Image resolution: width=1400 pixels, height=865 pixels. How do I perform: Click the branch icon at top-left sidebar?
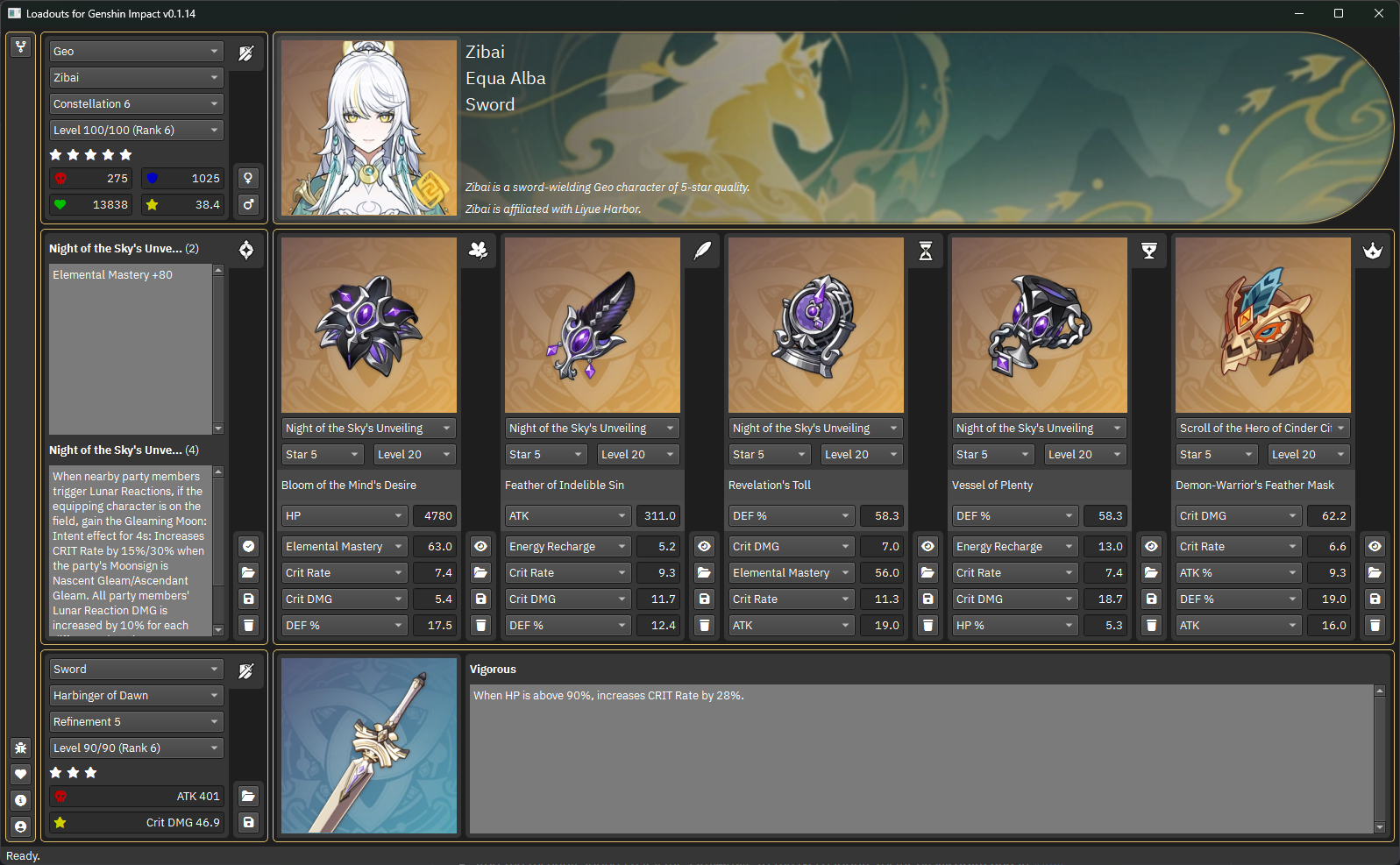coord(20,46)
